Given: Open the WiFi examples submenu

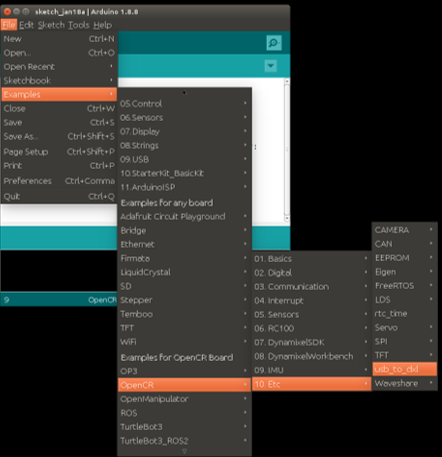Looking at the screenshot, I should [185, 342].
